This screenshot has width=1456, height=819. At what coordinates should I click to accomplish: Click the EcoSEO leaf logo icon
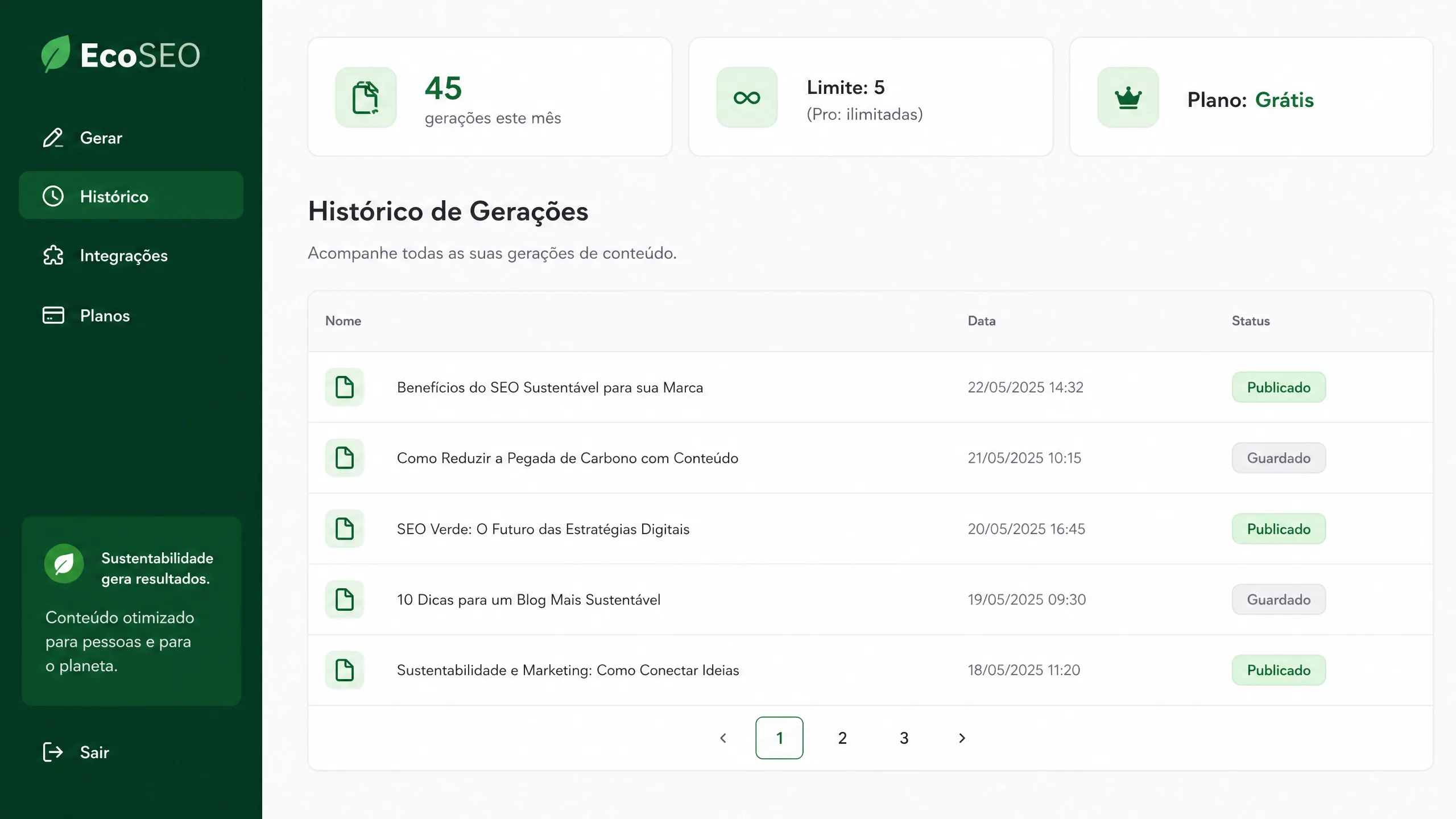point(56,54)
